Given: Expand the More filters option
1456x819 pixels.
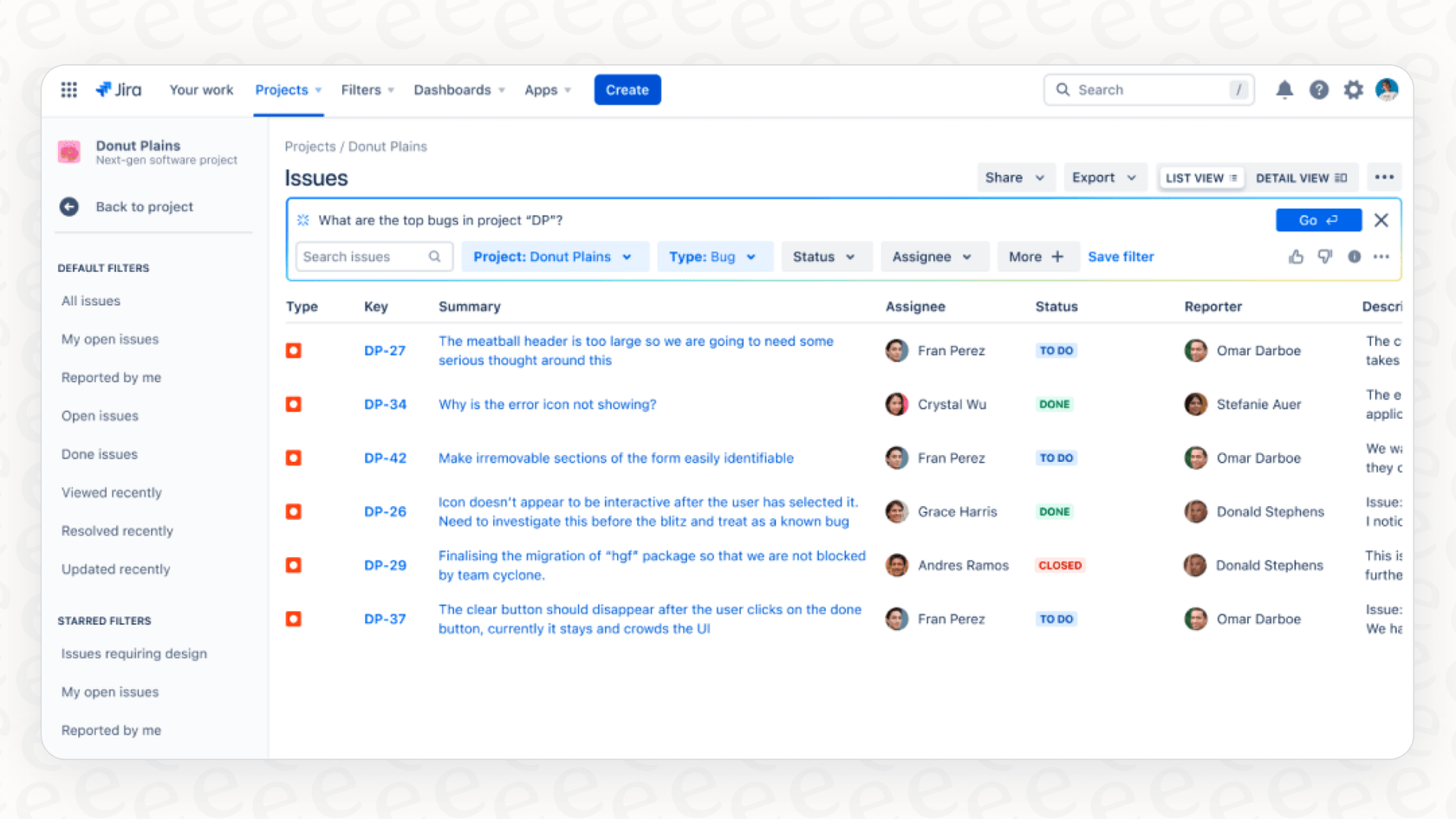Looking at the screenshot, I should 1037,257.
